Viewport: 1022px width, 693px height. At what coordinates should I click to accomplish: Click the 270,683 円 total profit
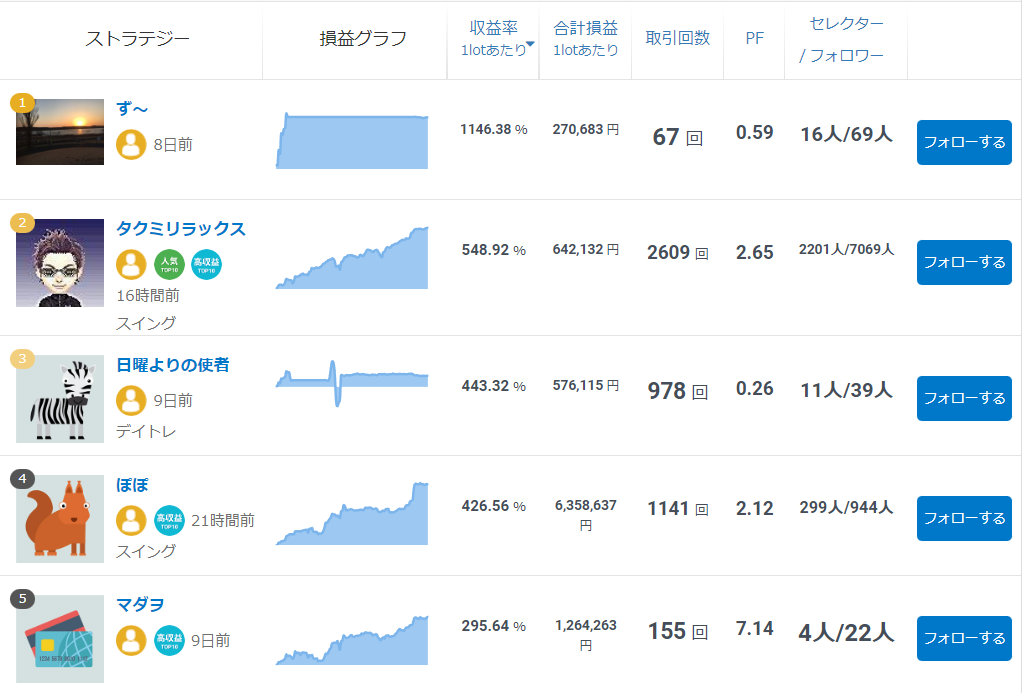[585, 130]
